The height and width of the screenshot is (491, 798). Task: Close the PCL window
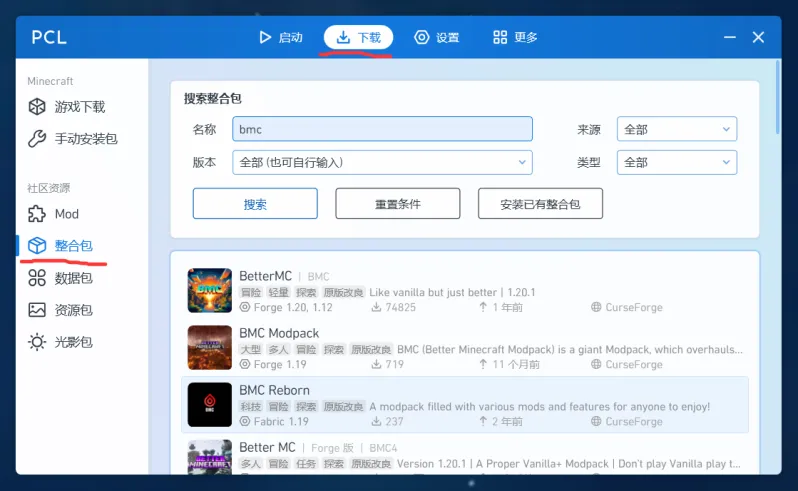[x=758, y=37]
